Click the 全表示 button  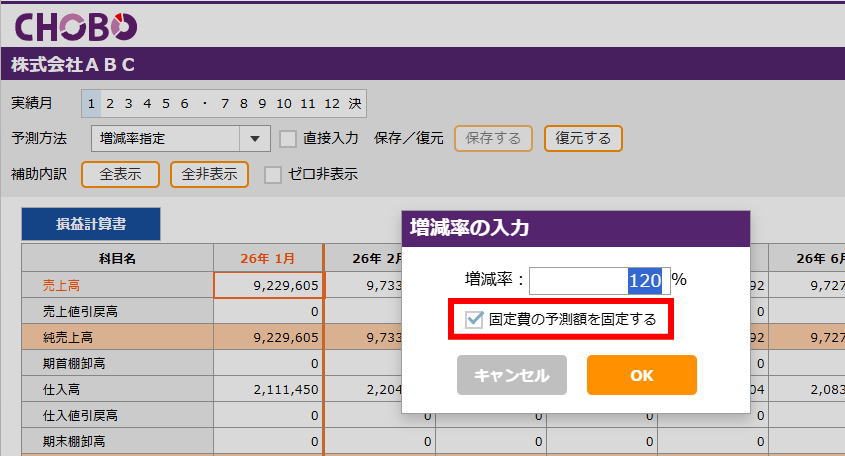click(x=119, y=174)
